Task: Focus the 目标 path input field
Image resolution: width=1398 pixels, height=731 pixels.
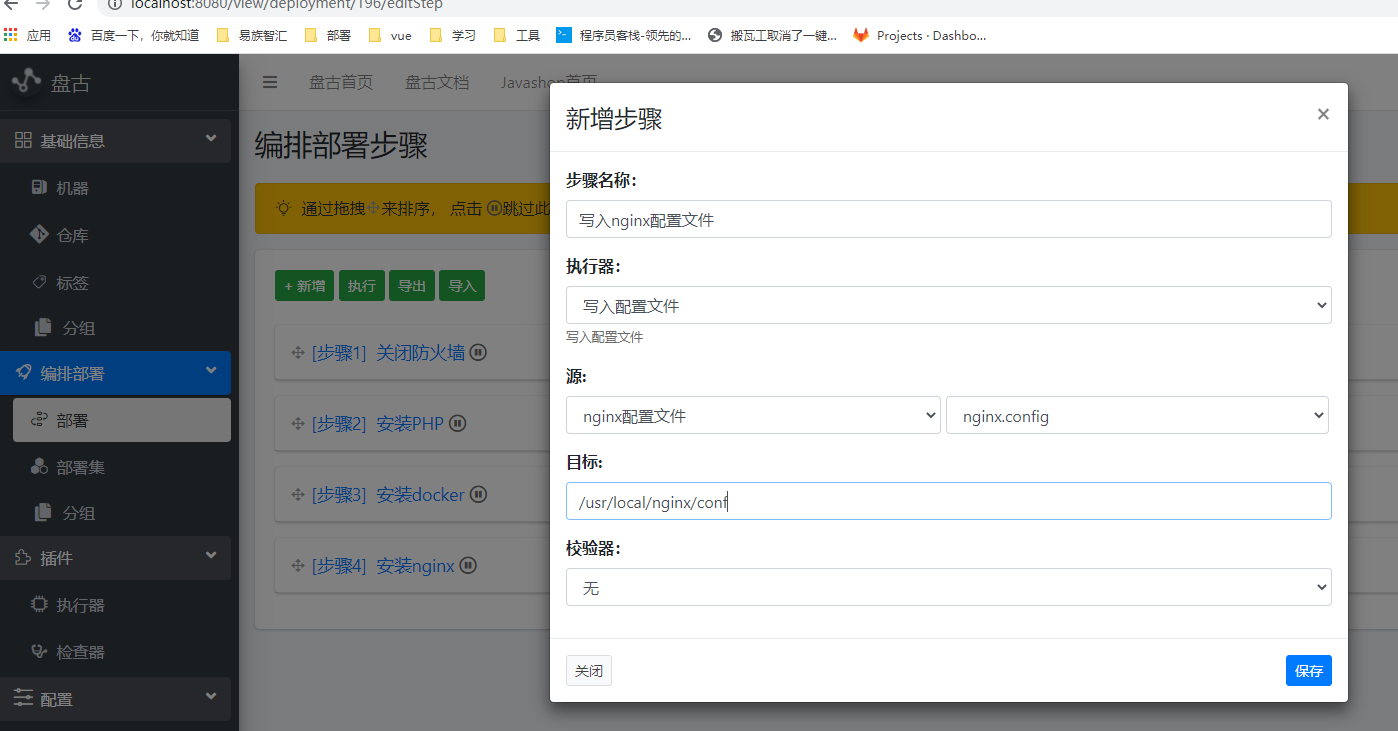Action: coord(948,501)
